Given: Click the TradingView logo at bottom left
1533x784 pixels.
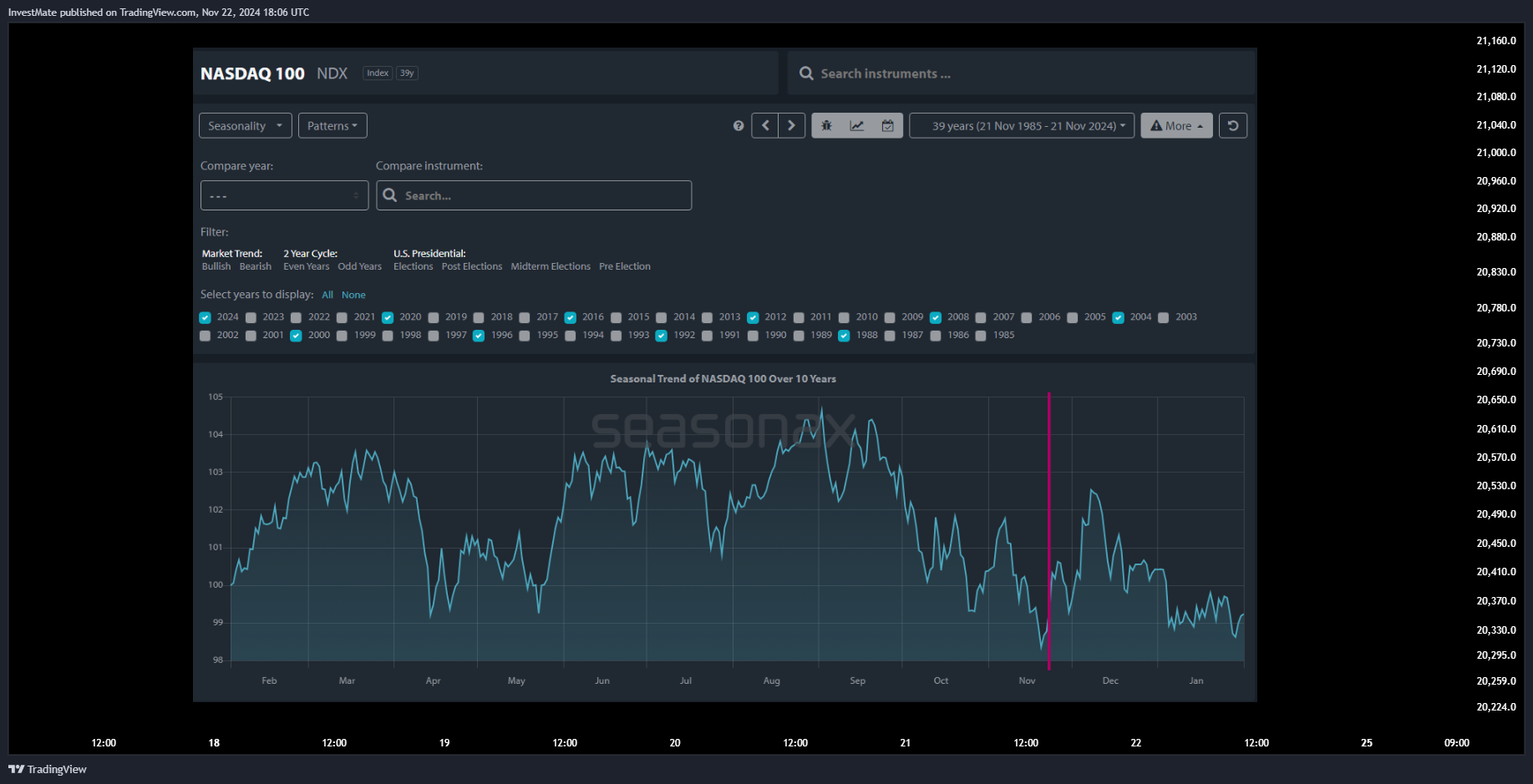Looking at the screenshot, I should (48, 769).
